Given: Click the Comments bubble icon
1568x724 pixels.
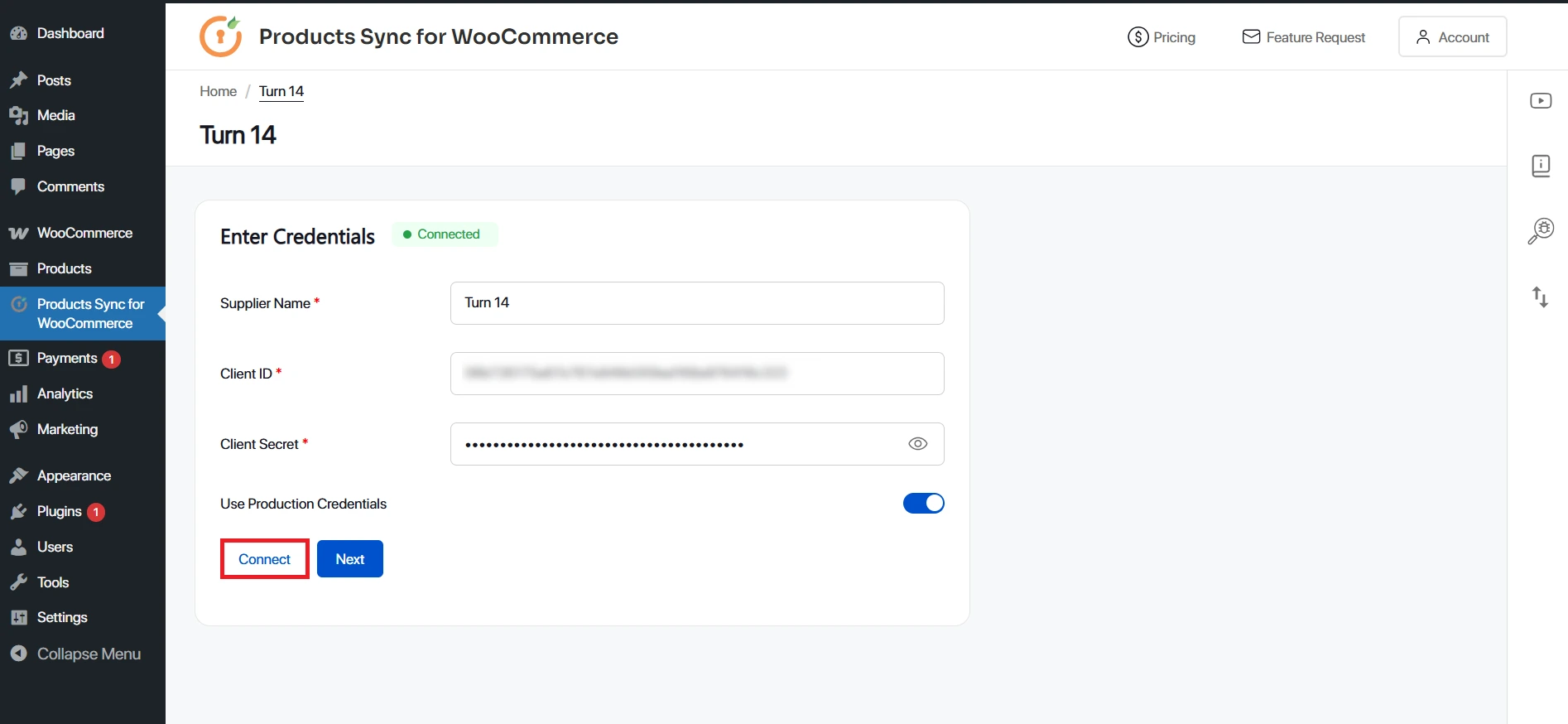Looking at the screenshot, I should coord(18,186).
